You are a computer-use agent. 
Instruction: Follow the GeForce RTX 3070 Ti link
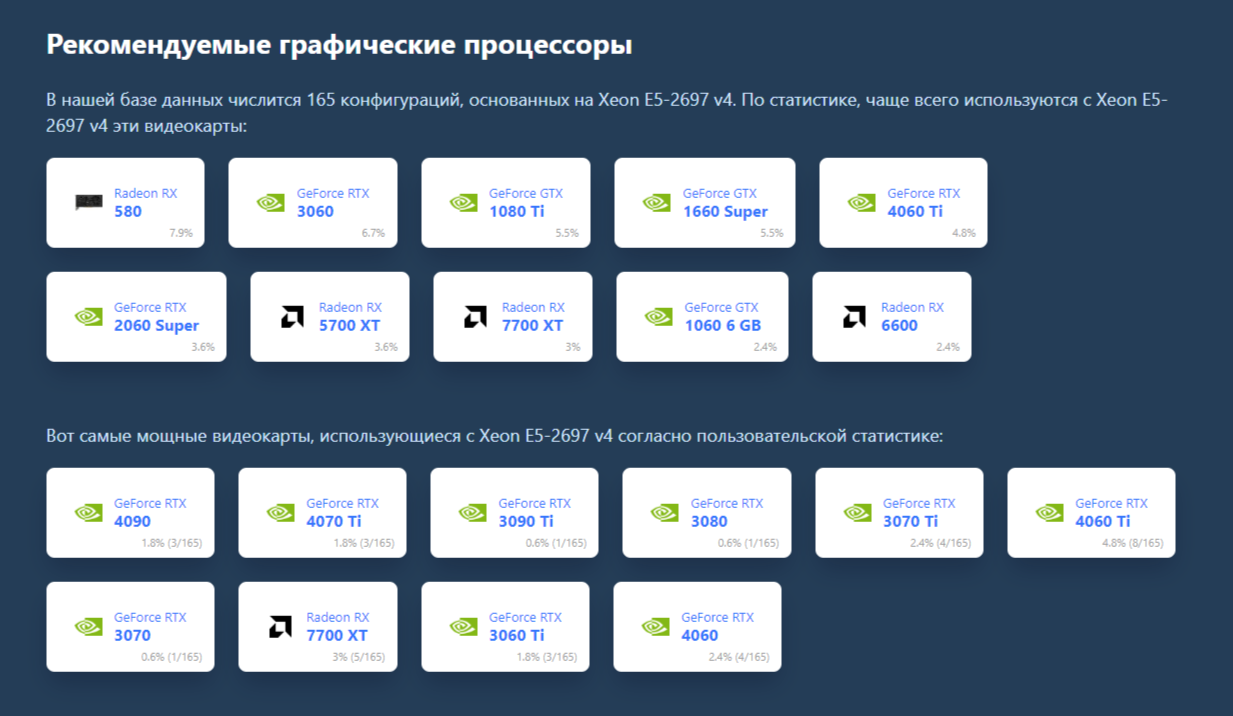pyautogui.click(x=919, y=512)
